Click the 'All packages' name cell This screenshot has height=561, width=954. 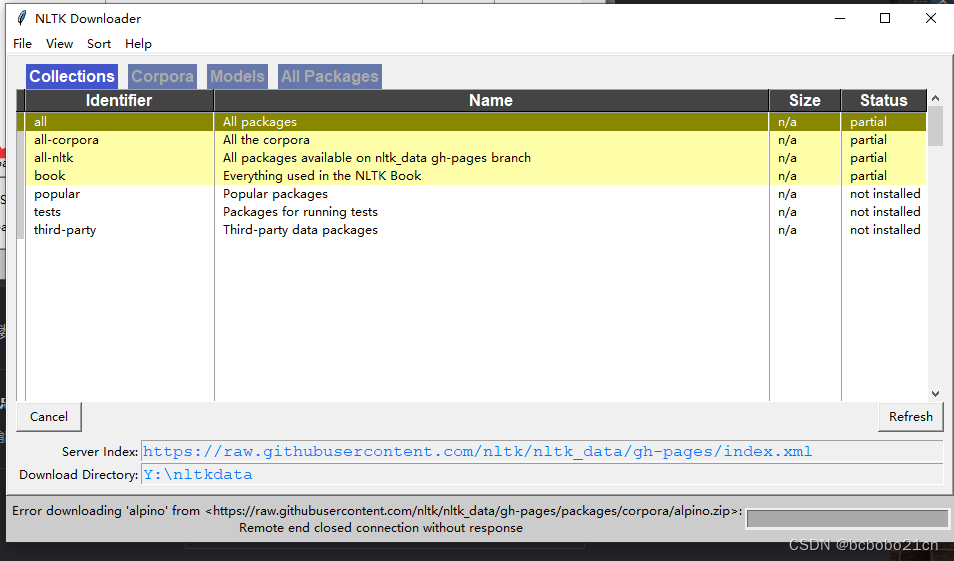(260, 122)
